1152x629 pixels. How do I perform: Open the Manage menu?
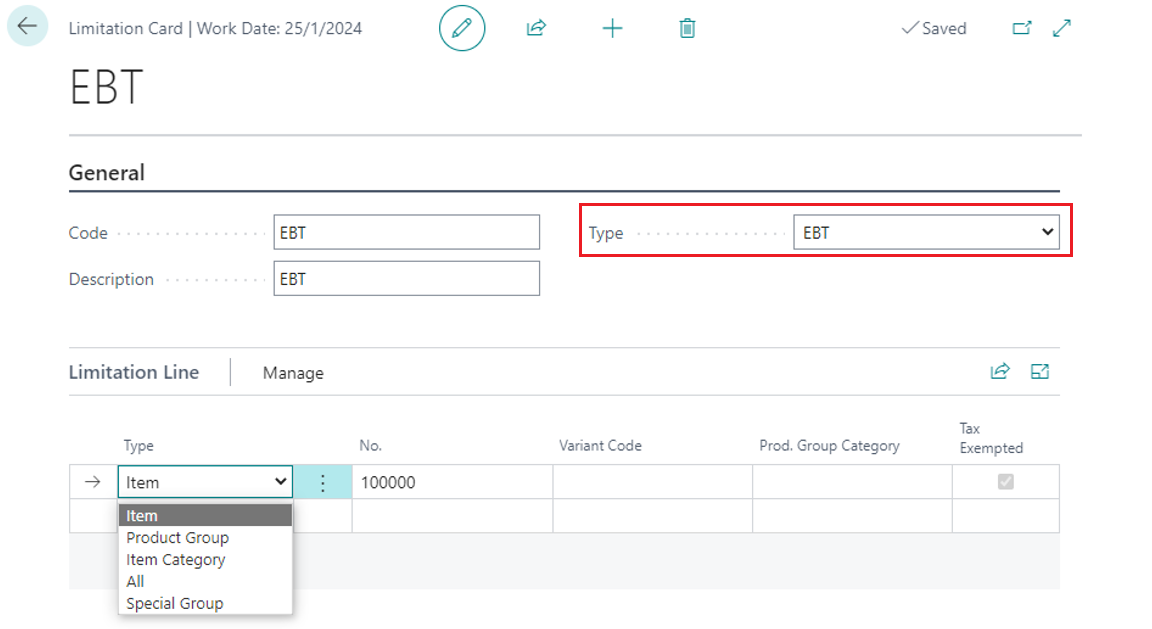[x=293, y=373]
